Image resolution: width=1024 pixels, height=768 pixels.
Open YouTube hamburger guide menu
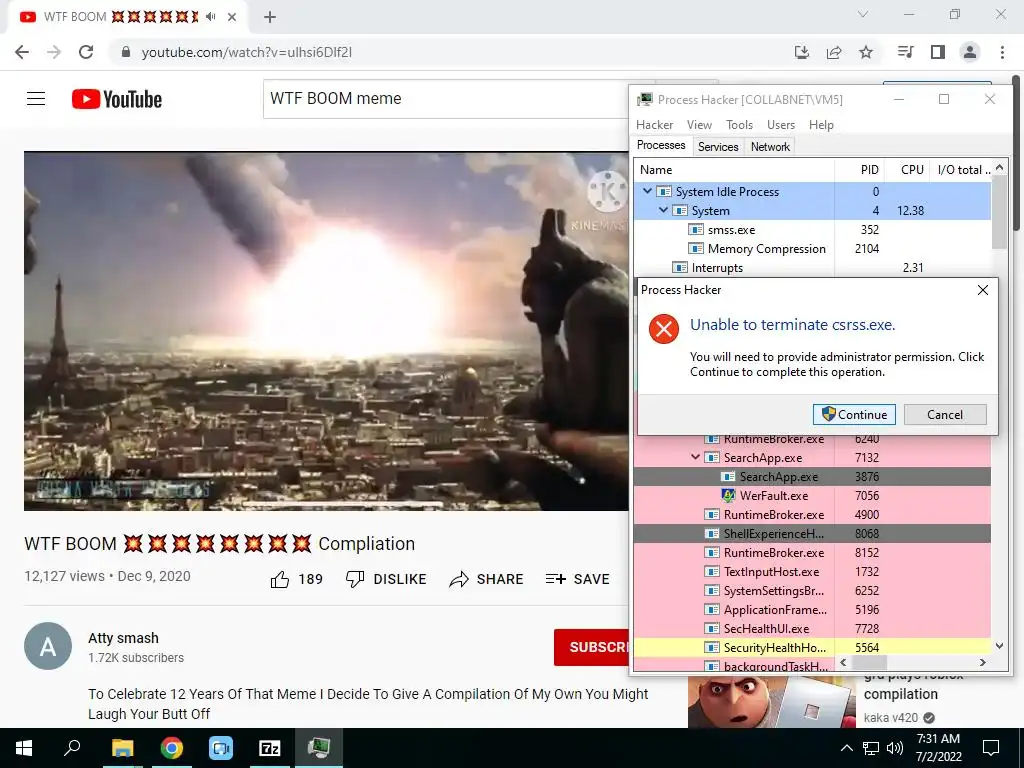(36, 99)
